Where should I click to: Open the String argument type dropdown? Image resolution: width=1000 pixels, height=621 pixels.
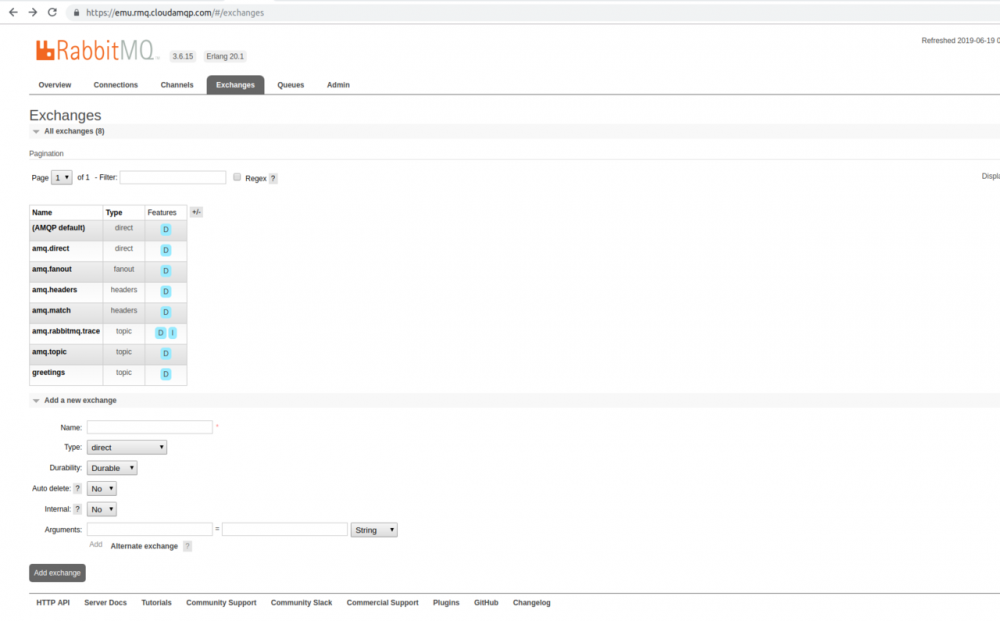(374, 529)
